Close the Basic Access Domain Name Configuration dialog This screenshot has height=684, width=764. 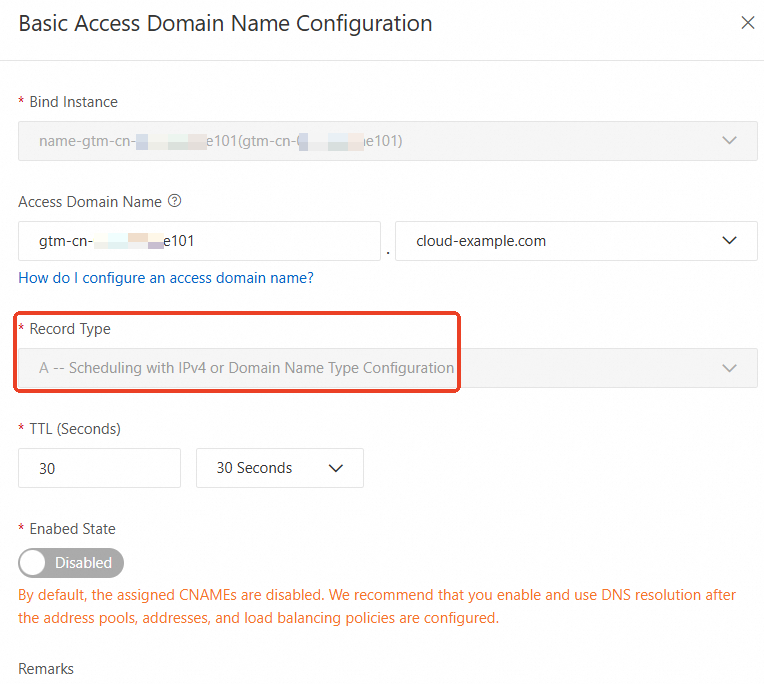[747, 23]
